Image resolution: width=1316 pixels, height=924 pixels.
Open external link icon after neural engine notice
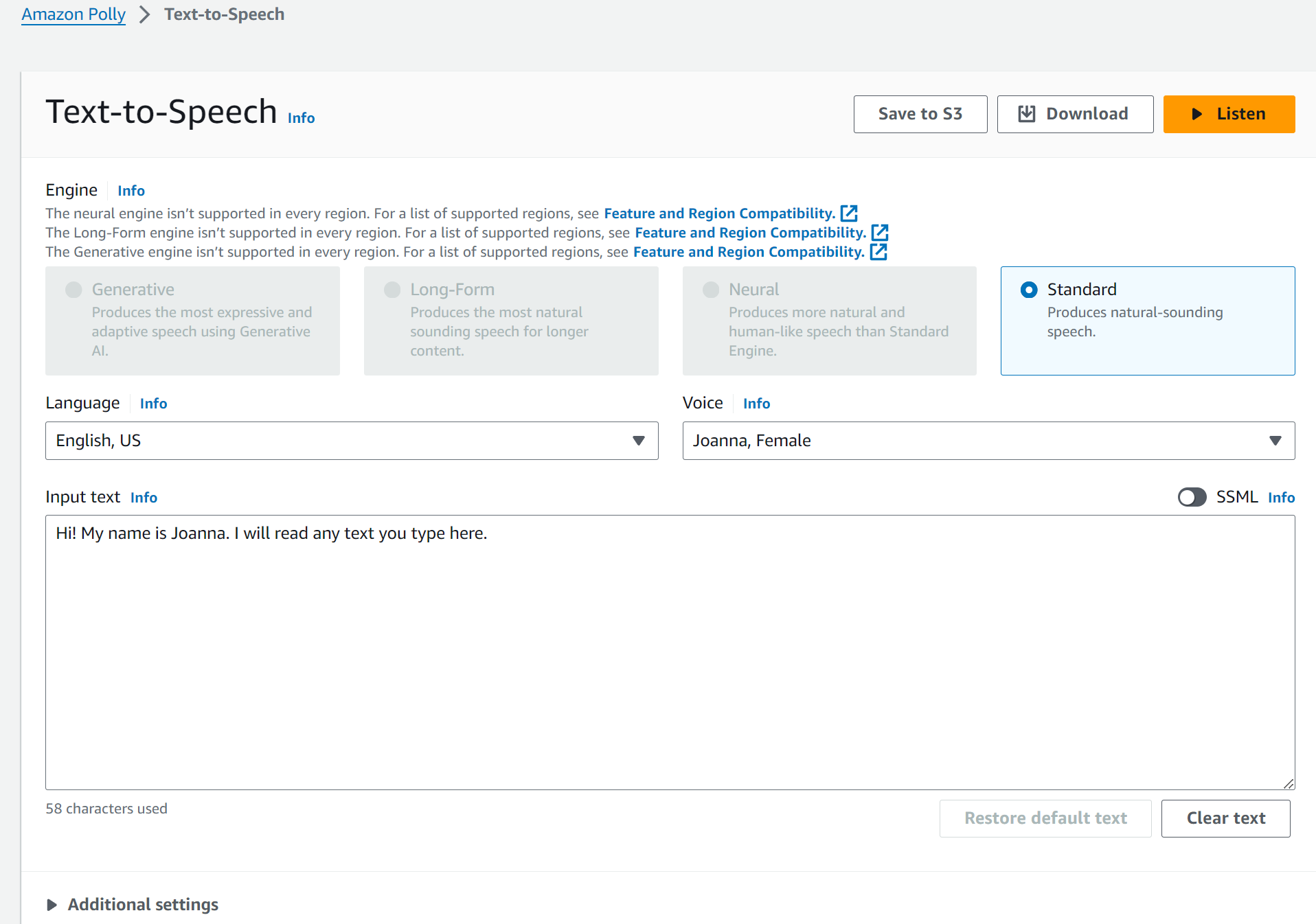(849, 213)
